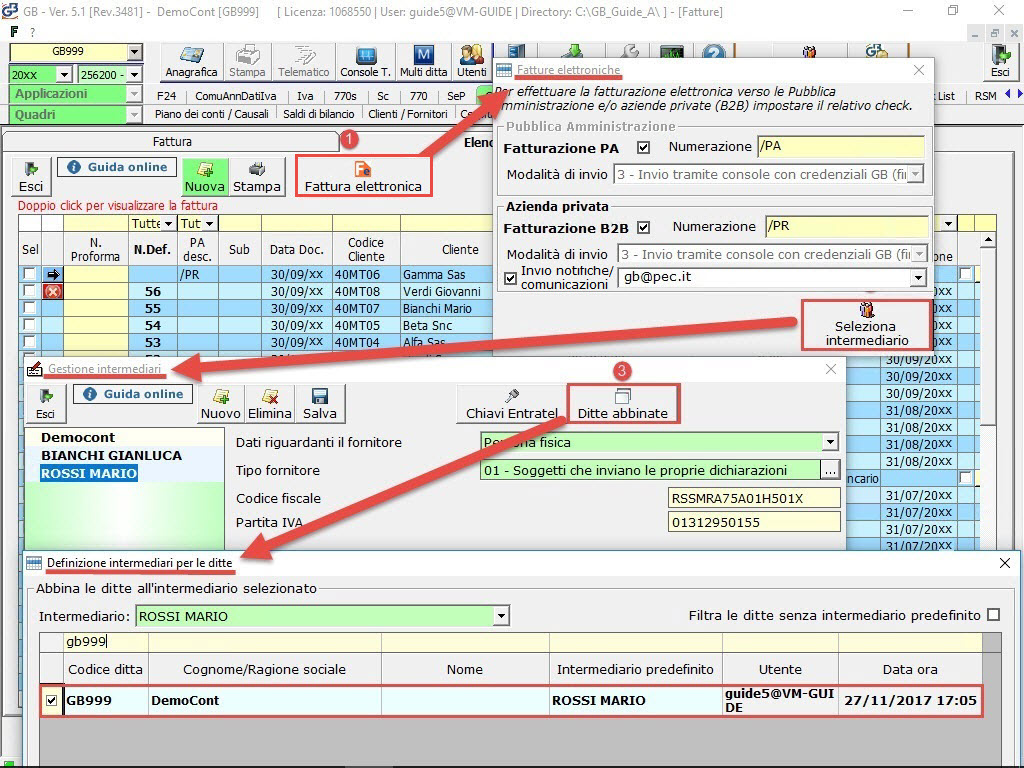The width and height of the screenshot is (1024, 768).
Task: Close the Fatture elettroniche dialog
Action: (x=919, y=70)
